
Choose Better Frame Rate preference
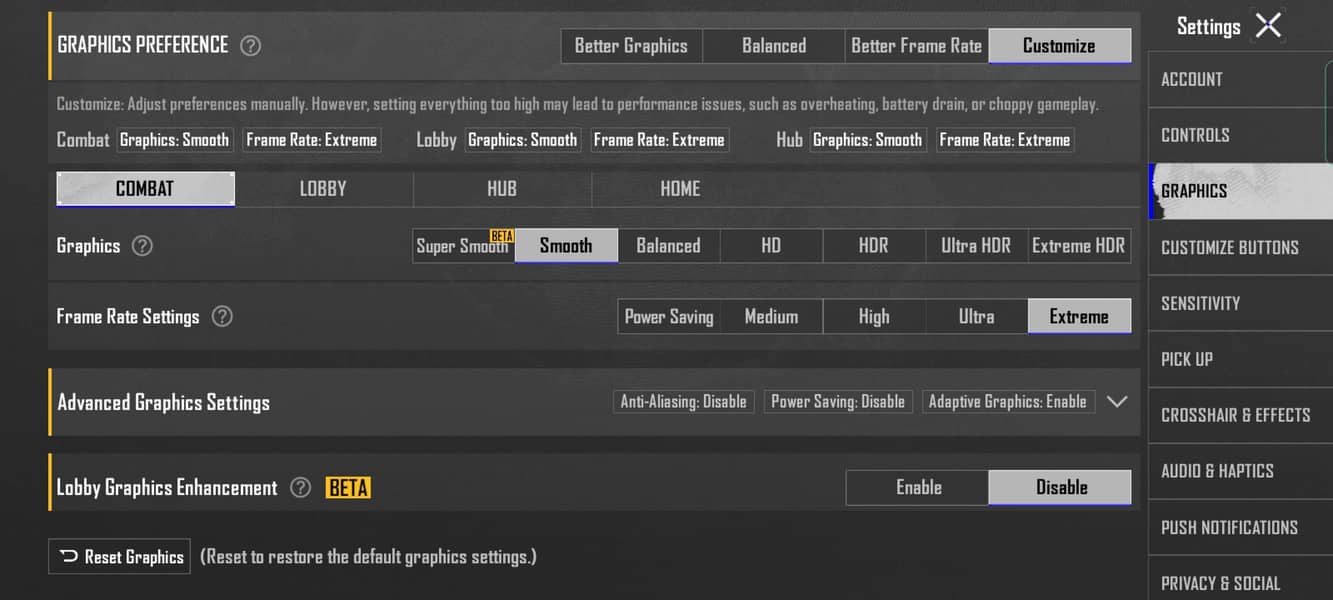917,46
